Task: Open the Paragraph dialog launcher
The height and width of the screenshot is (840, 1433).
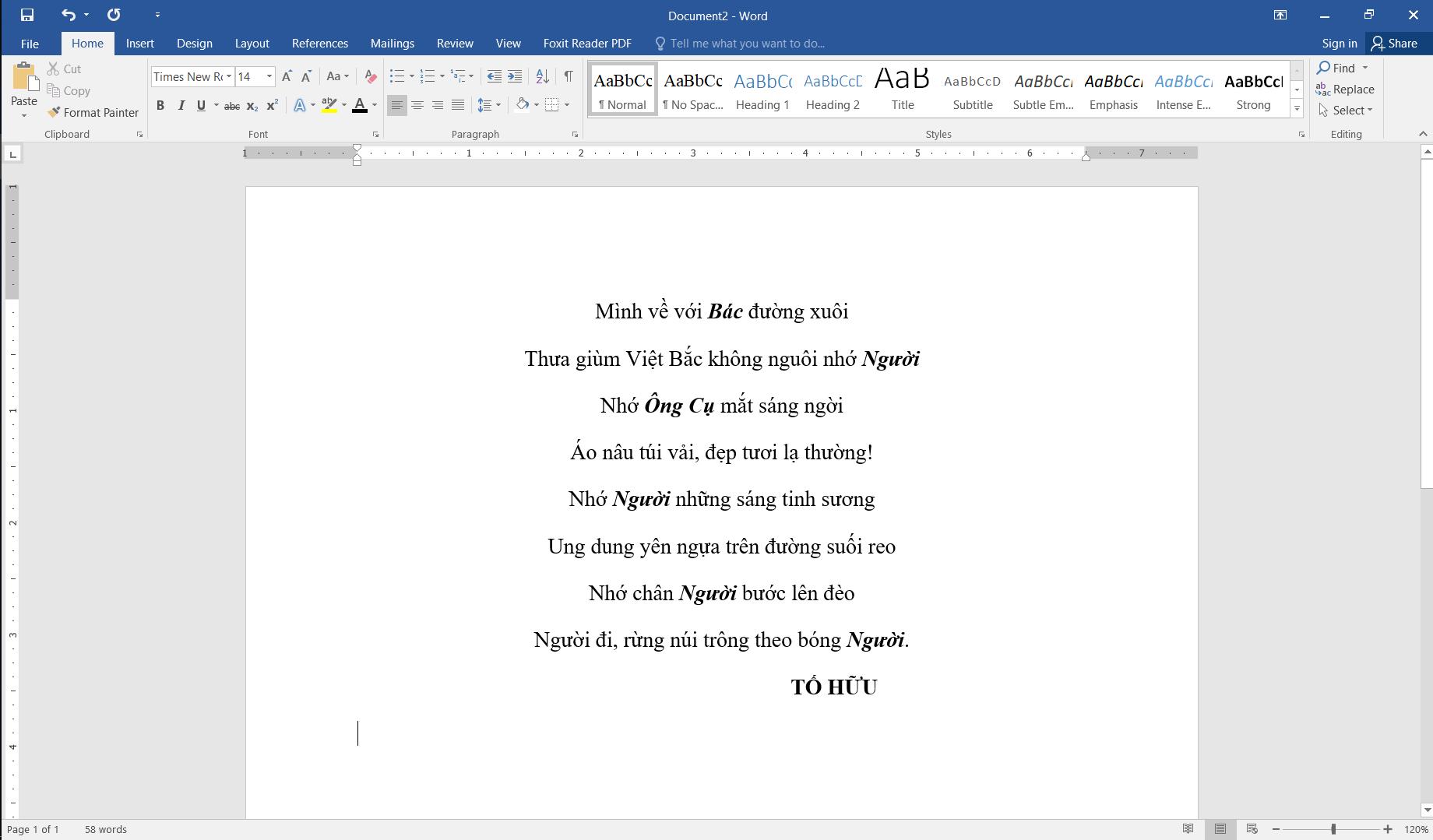Action: (576, 135)
